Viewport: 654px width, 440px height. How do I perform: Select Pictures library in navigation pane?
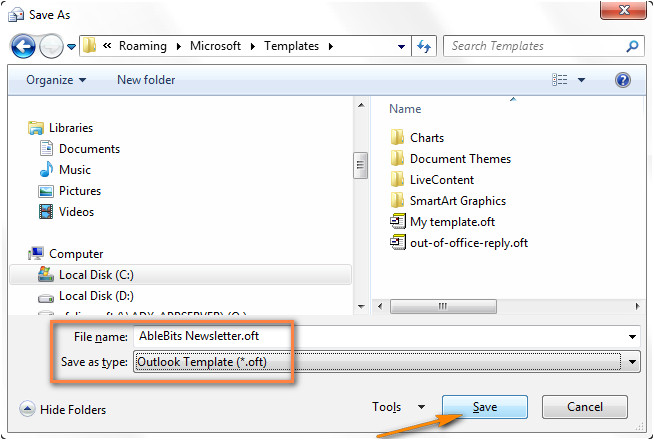pos(80,191)
